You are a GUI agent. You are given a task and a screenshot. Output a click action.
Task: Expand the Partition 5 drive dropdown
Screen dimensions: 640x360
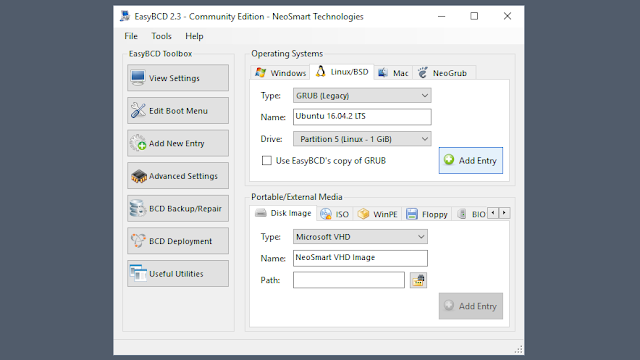click(x=362, y=139)
